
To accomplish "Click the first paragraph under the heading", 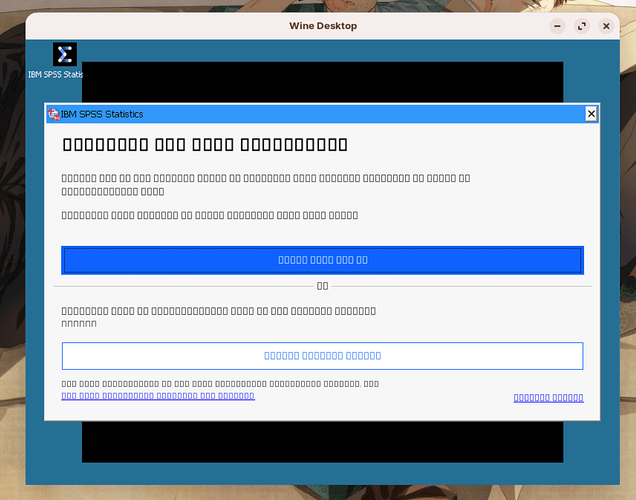I will [265, 184].
